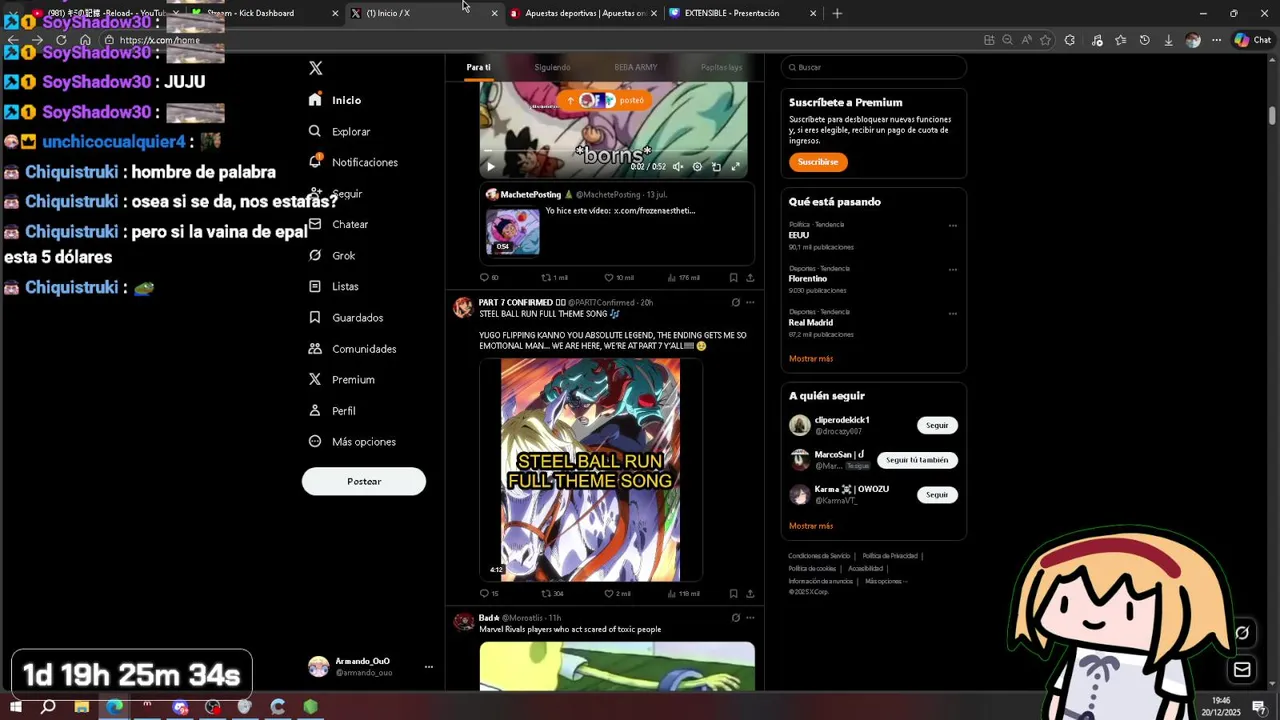Screen dimensions: 1280x720
Task: Switch to the Para ti tab
Action: coord(478,67)
